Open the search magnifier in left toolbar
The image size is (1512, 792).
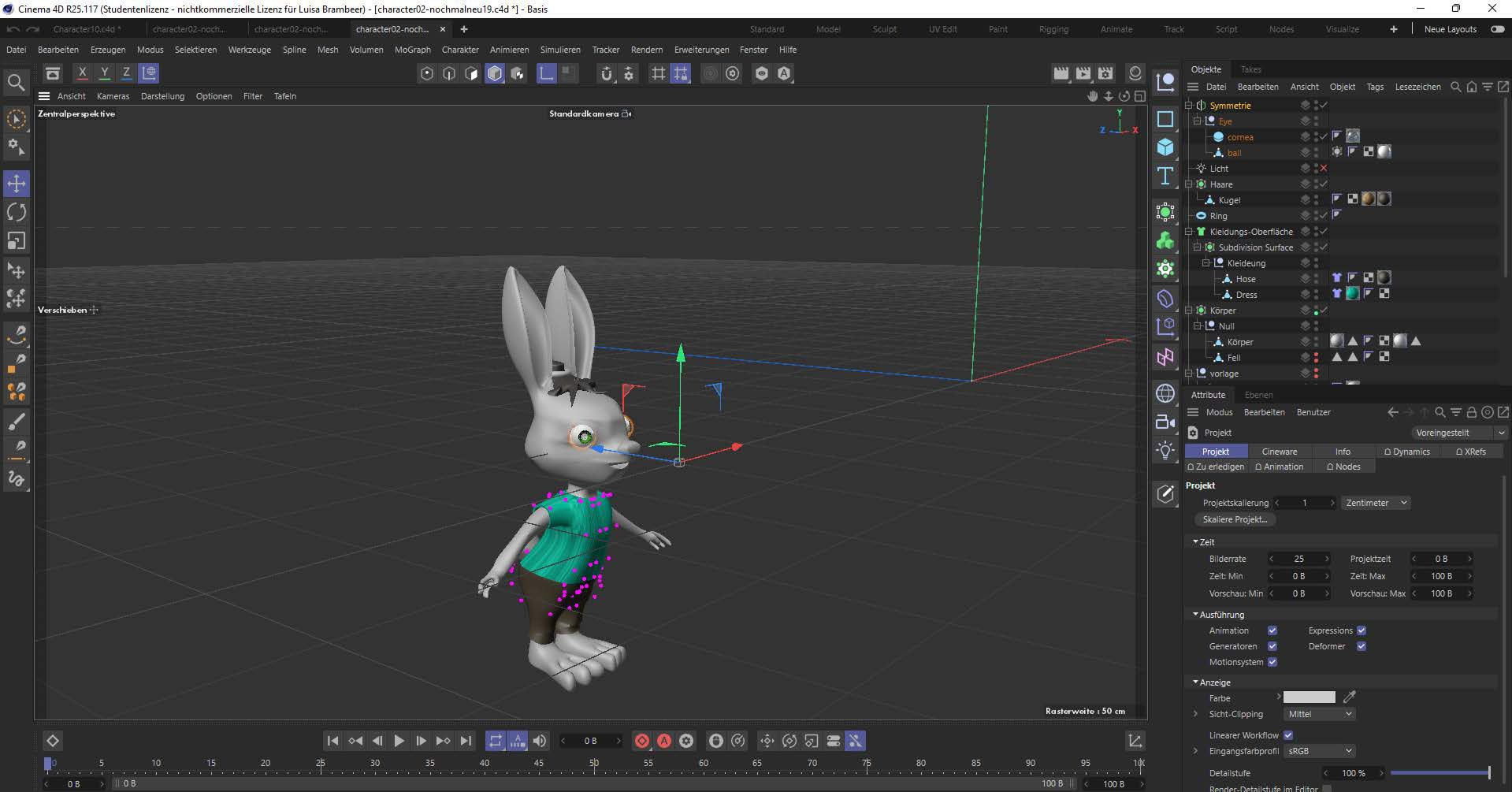pos(16,82)
